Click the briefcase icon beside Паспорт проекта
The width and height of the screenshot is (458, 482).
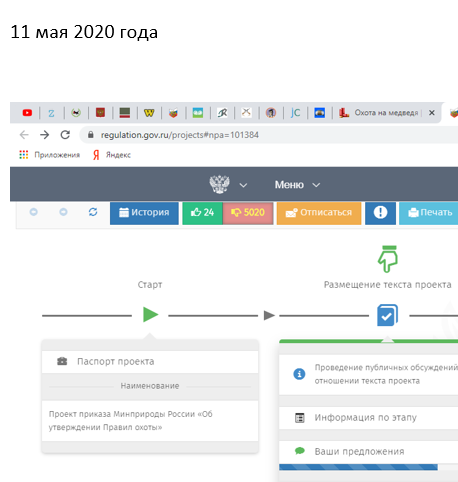62,361
